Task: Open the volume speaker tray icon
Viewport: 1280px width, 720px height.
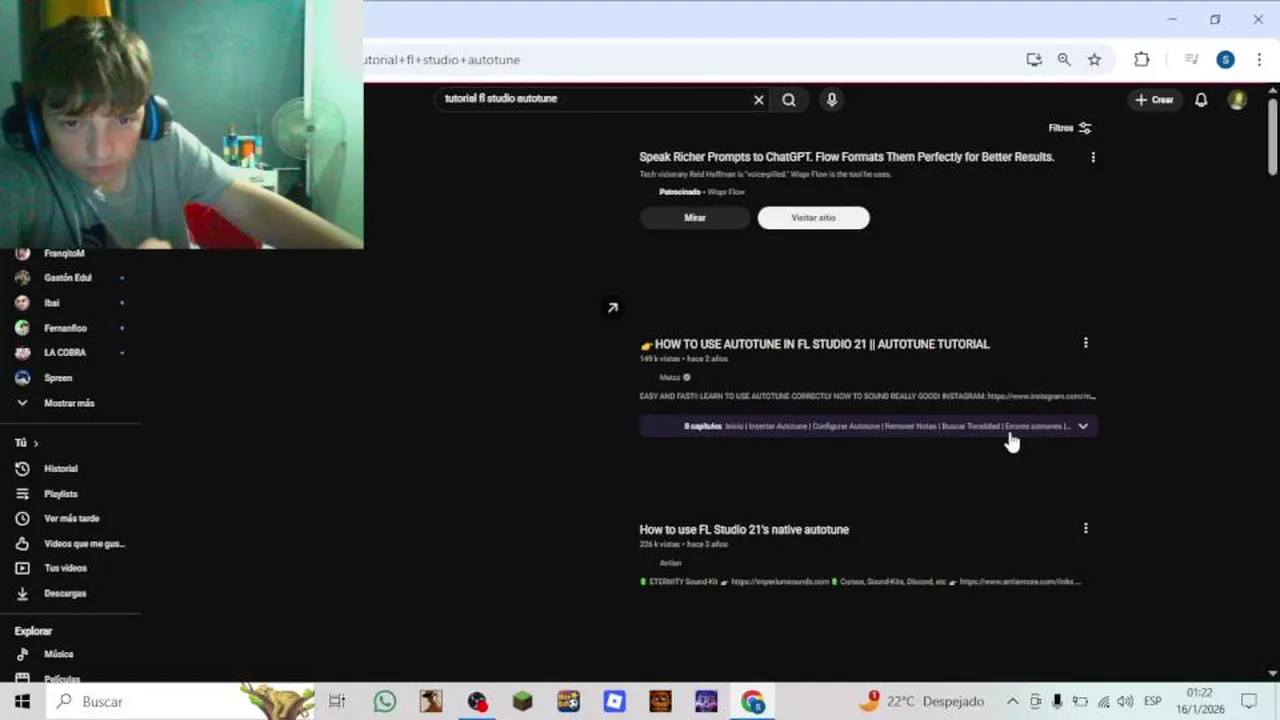Action: coord(1125,702)
